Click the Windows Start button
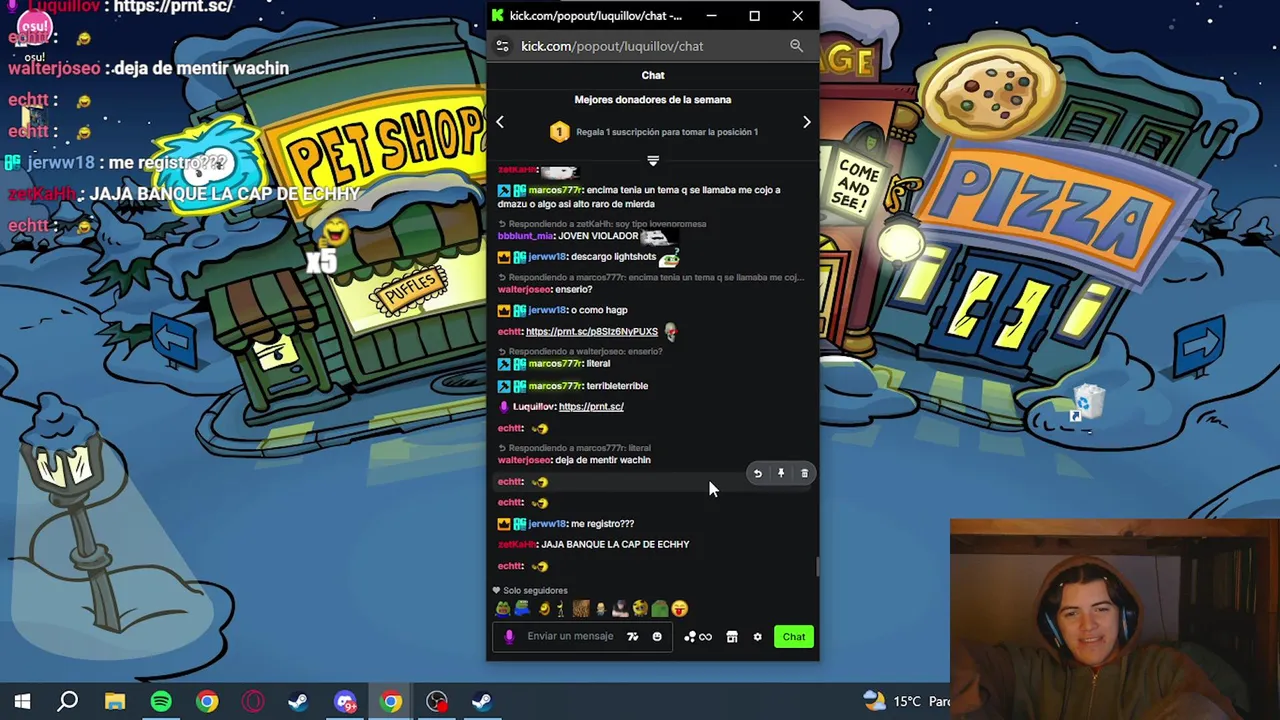This screenshot has width=1280, height=720. [x=22, y=702]
